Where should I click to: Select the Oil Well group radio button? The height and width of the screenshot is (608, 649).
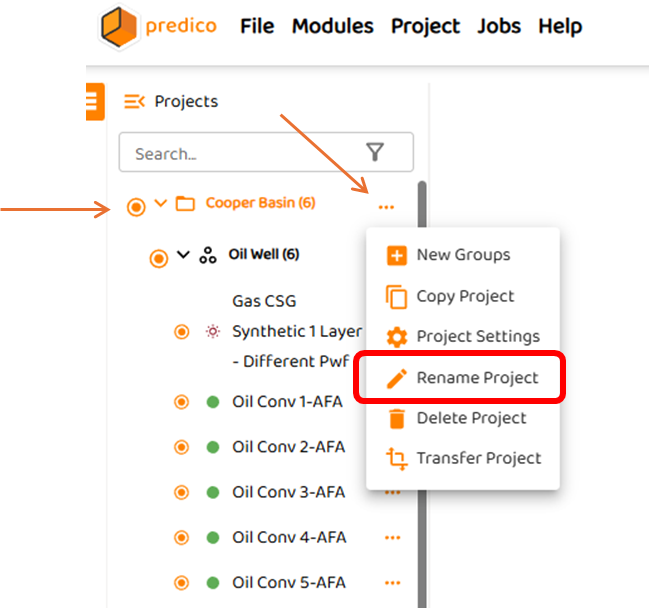pos(158,258)
